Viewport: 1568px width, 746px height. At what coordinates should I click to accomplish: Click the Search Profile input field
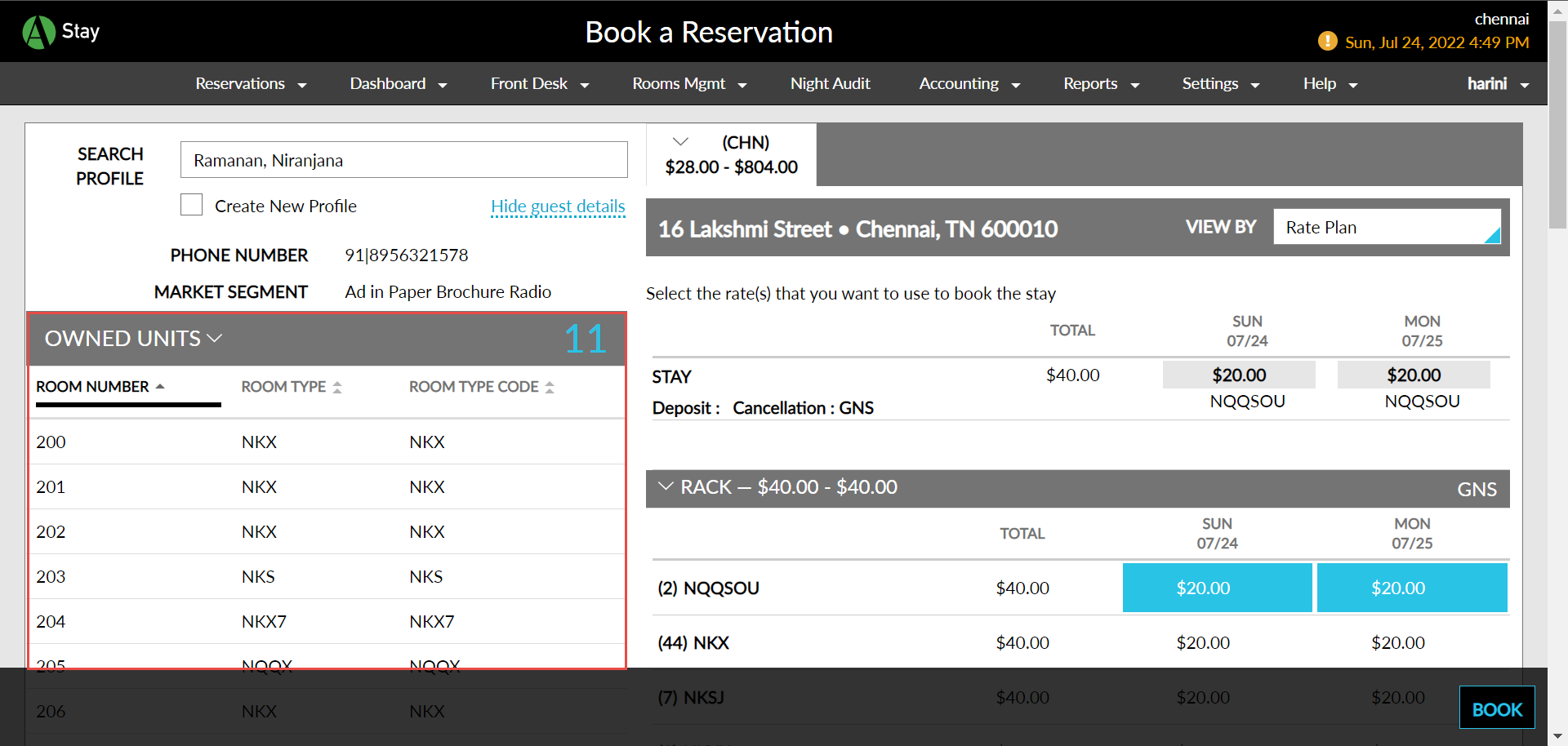[x=403, y=160]
